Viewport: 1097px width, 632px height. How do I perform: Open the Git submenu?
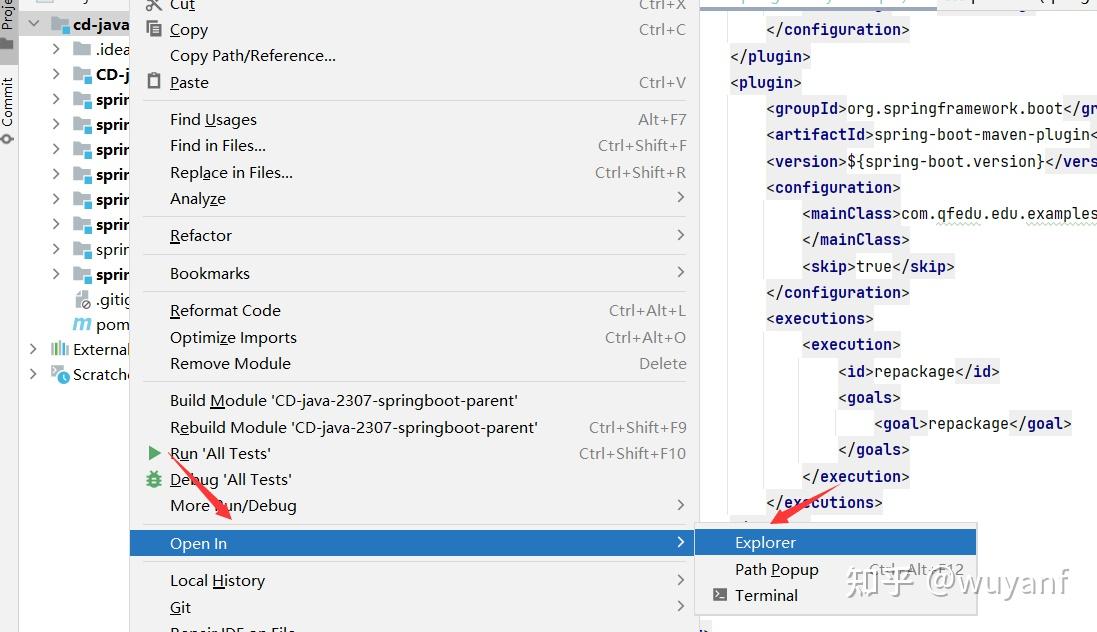pos(180,607)
